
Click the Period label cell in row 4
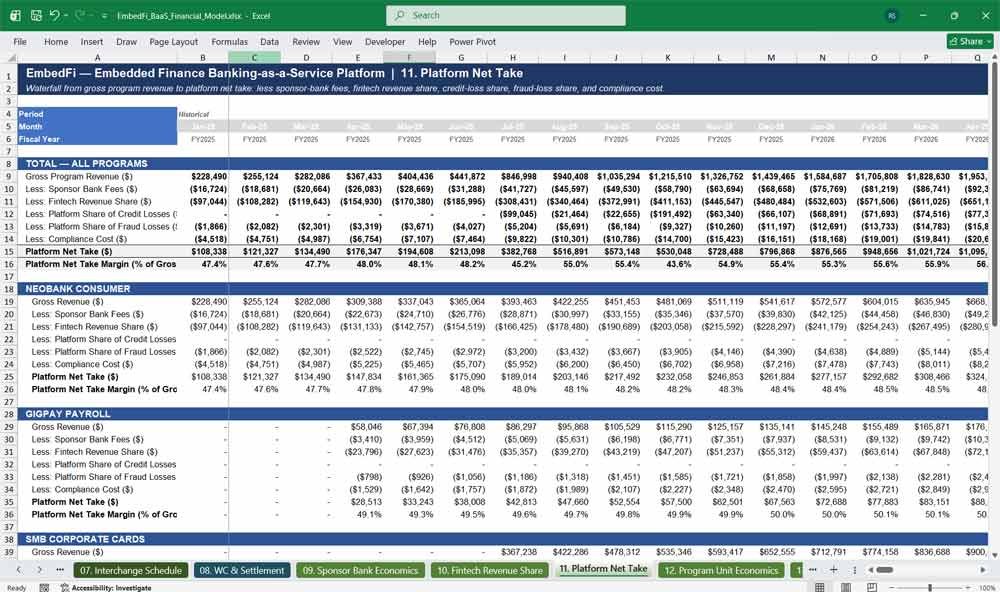(98, 114)
